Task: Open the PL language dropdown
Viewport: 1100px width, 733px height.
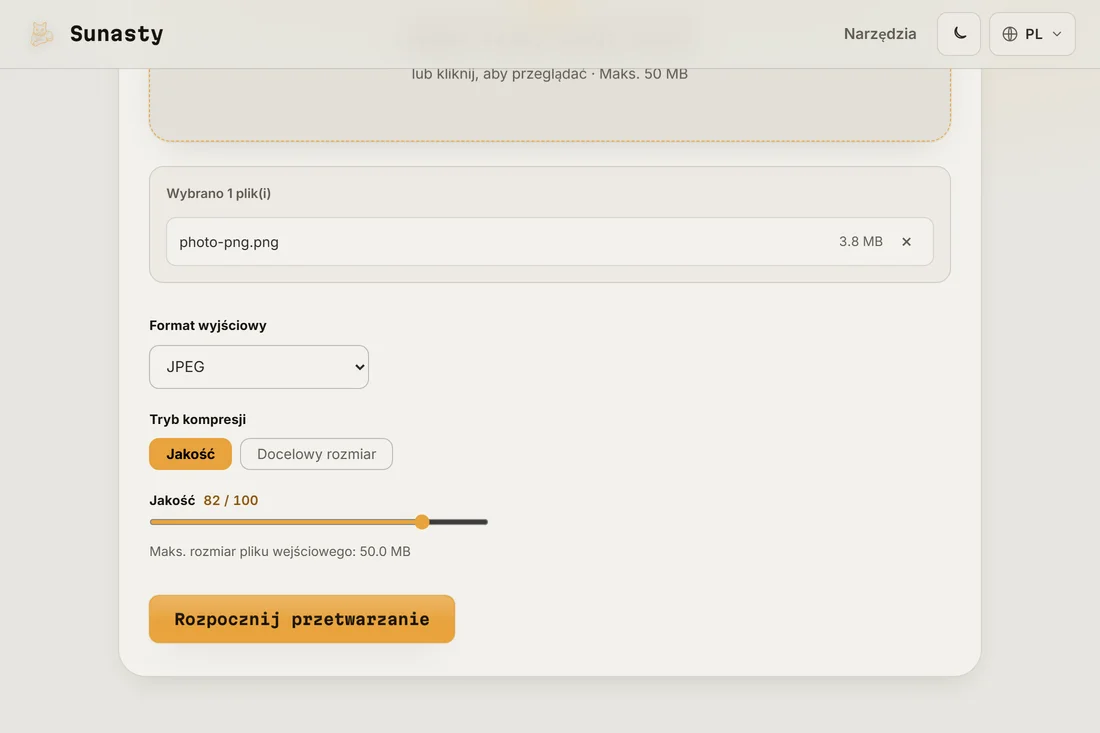Action: tap(1032, 34)
